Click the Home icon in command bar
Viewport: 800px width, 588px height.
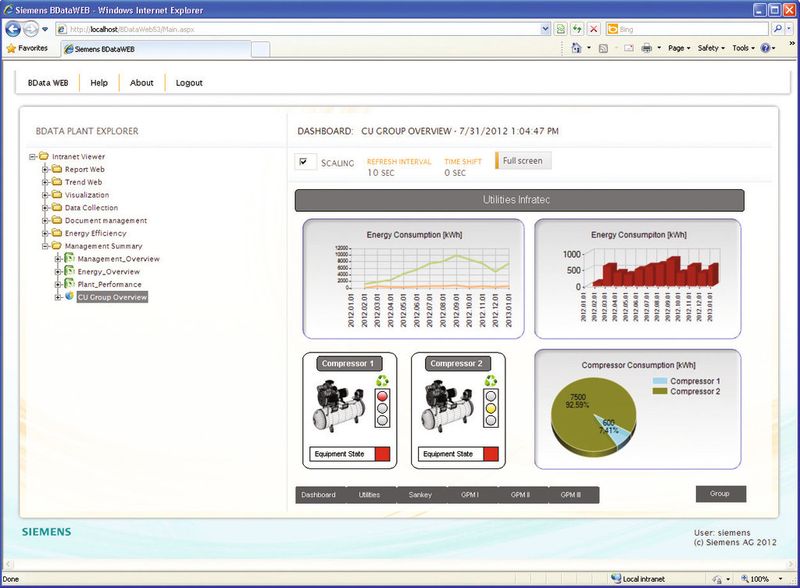point(576,48)
